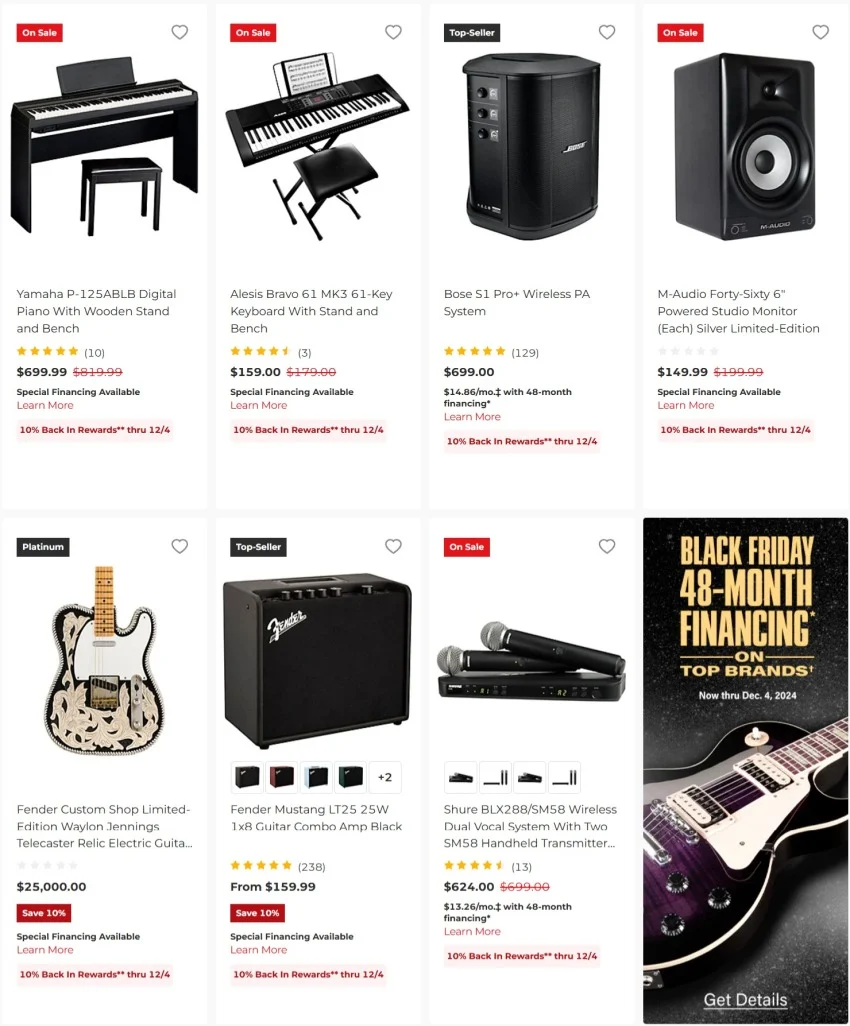Select the red Fender Mustang amp color swatch
The width and height of the screenshot is (850, 1026).
(281, 777)
